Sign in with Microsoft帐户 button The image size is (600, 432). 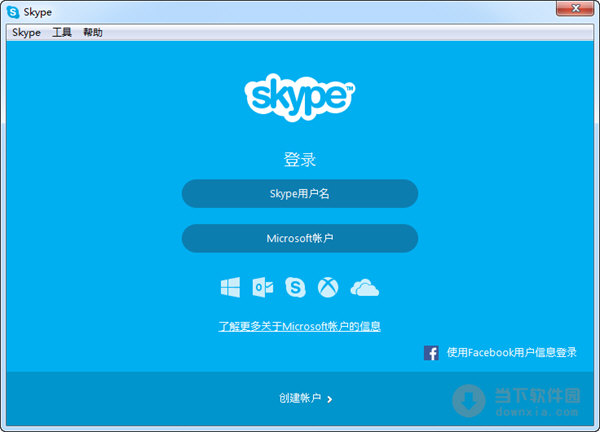pyautogui.click(x=300, y=238)
